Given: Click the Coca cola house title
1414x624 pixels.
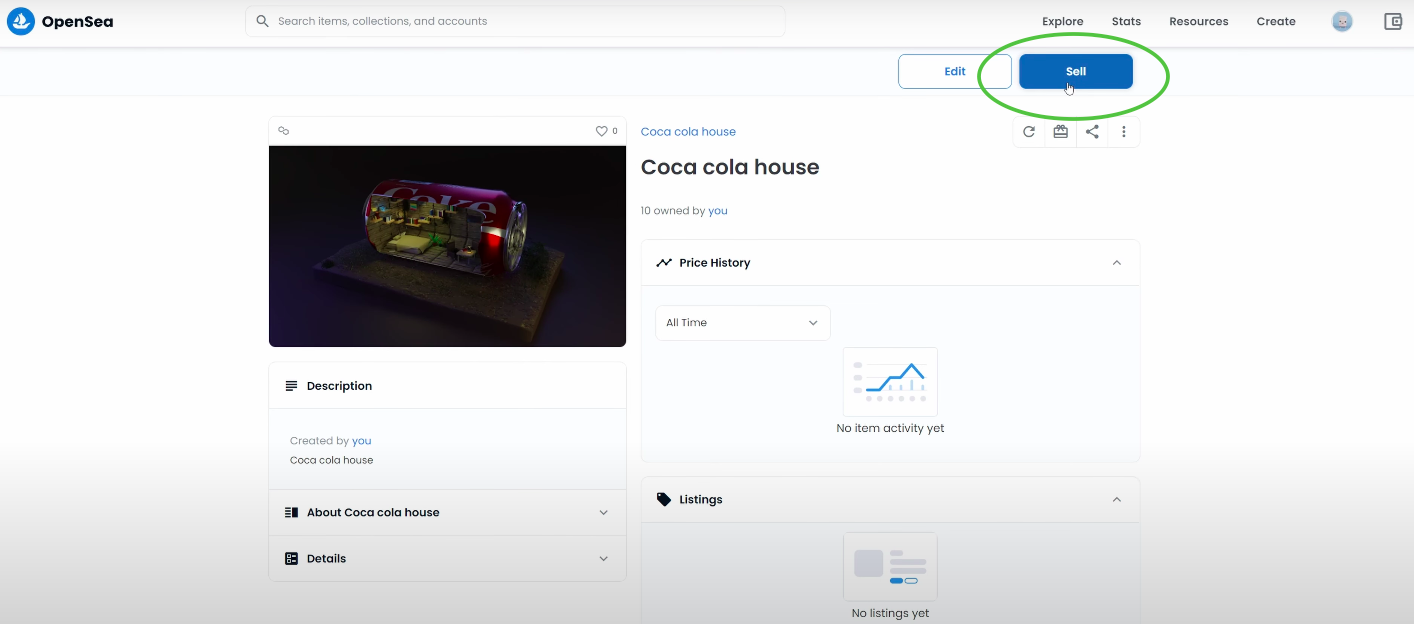Looking at the screenshot, I should click(x=730, y=167).
